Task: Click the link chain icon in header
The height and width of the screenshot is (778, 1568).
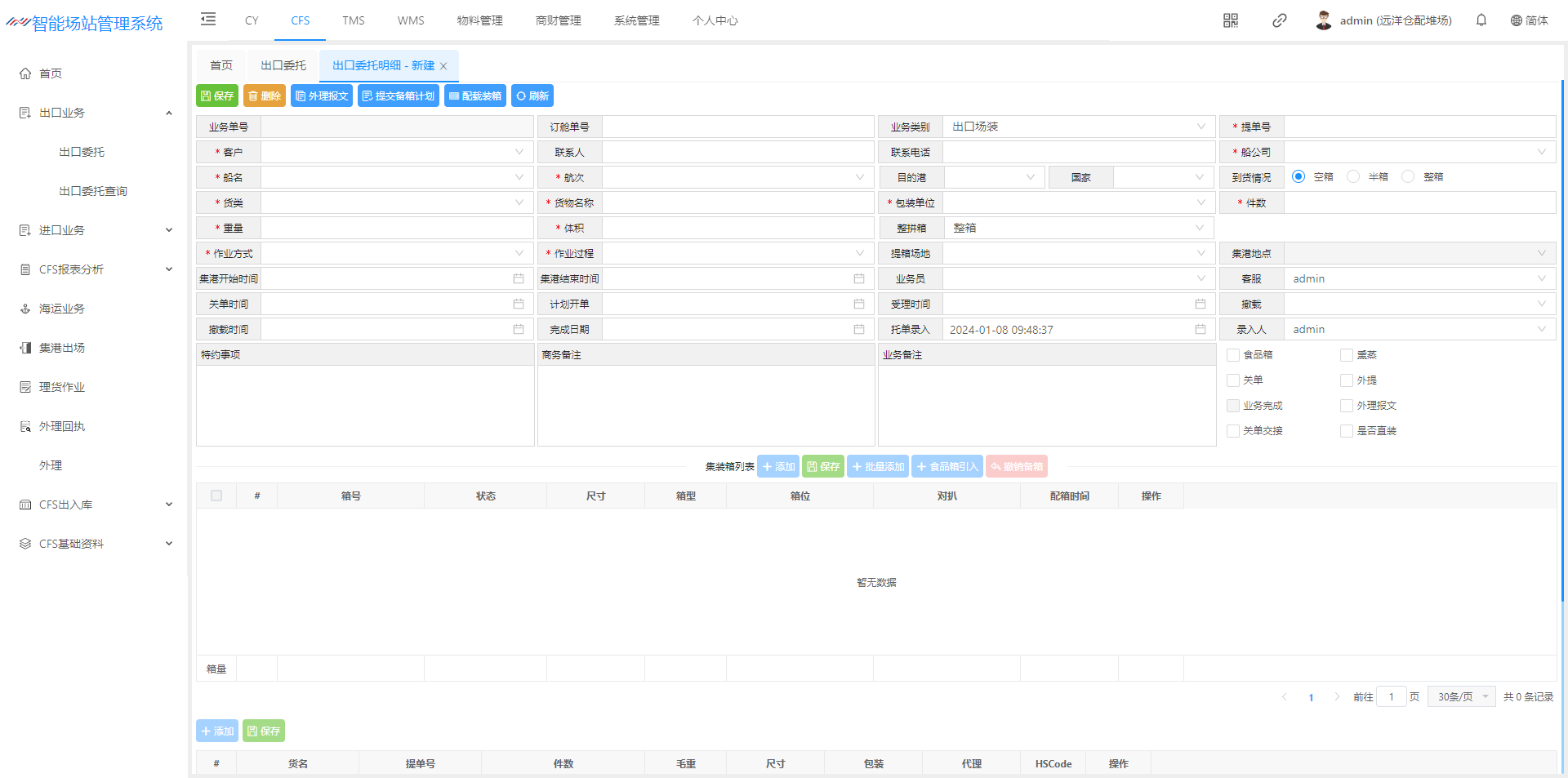Action: tap(1279, 20)
